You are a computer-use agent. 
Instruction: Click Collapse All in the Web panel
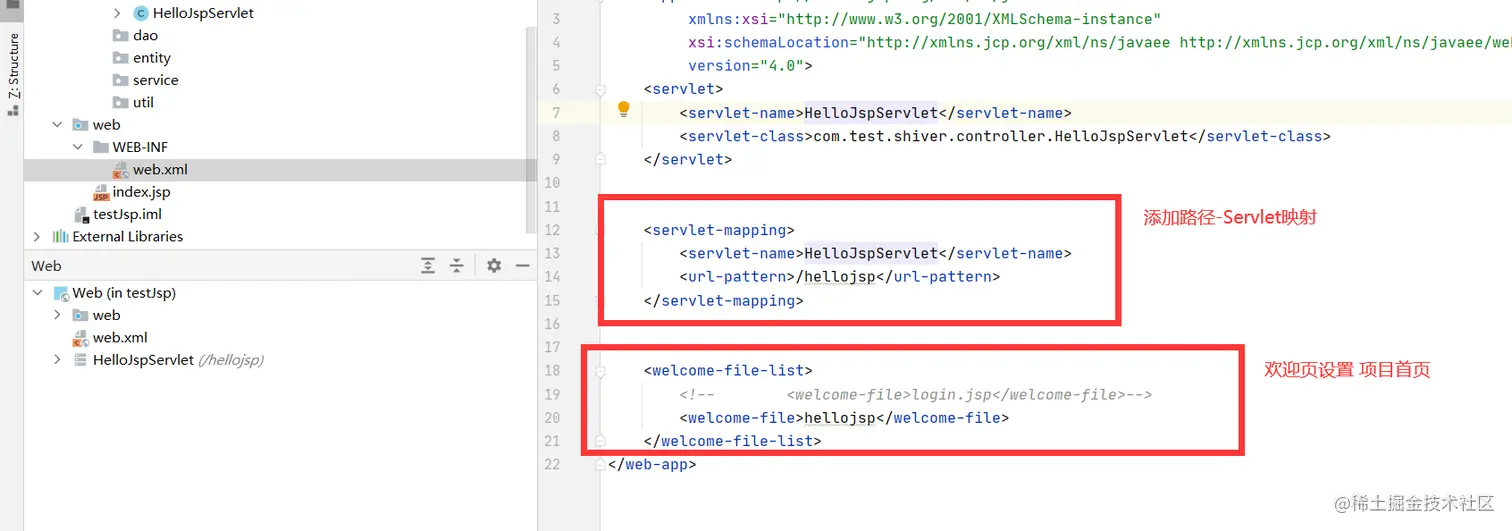(456, 266)
